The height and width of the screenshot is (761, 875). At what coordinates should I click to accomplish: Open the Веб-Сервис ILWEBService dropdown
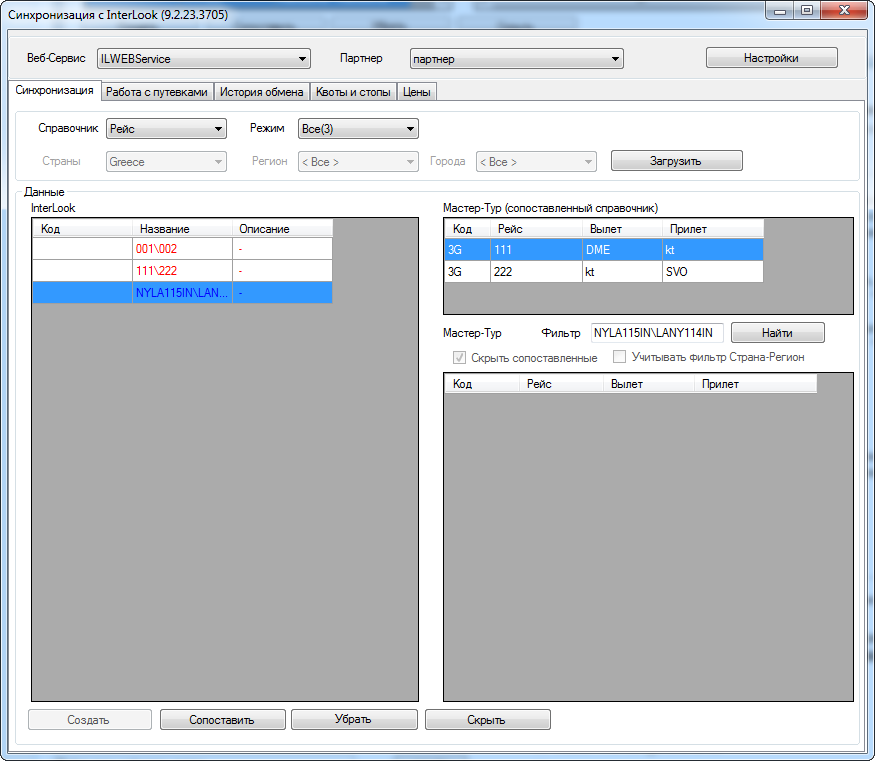(x=203, y=59)
